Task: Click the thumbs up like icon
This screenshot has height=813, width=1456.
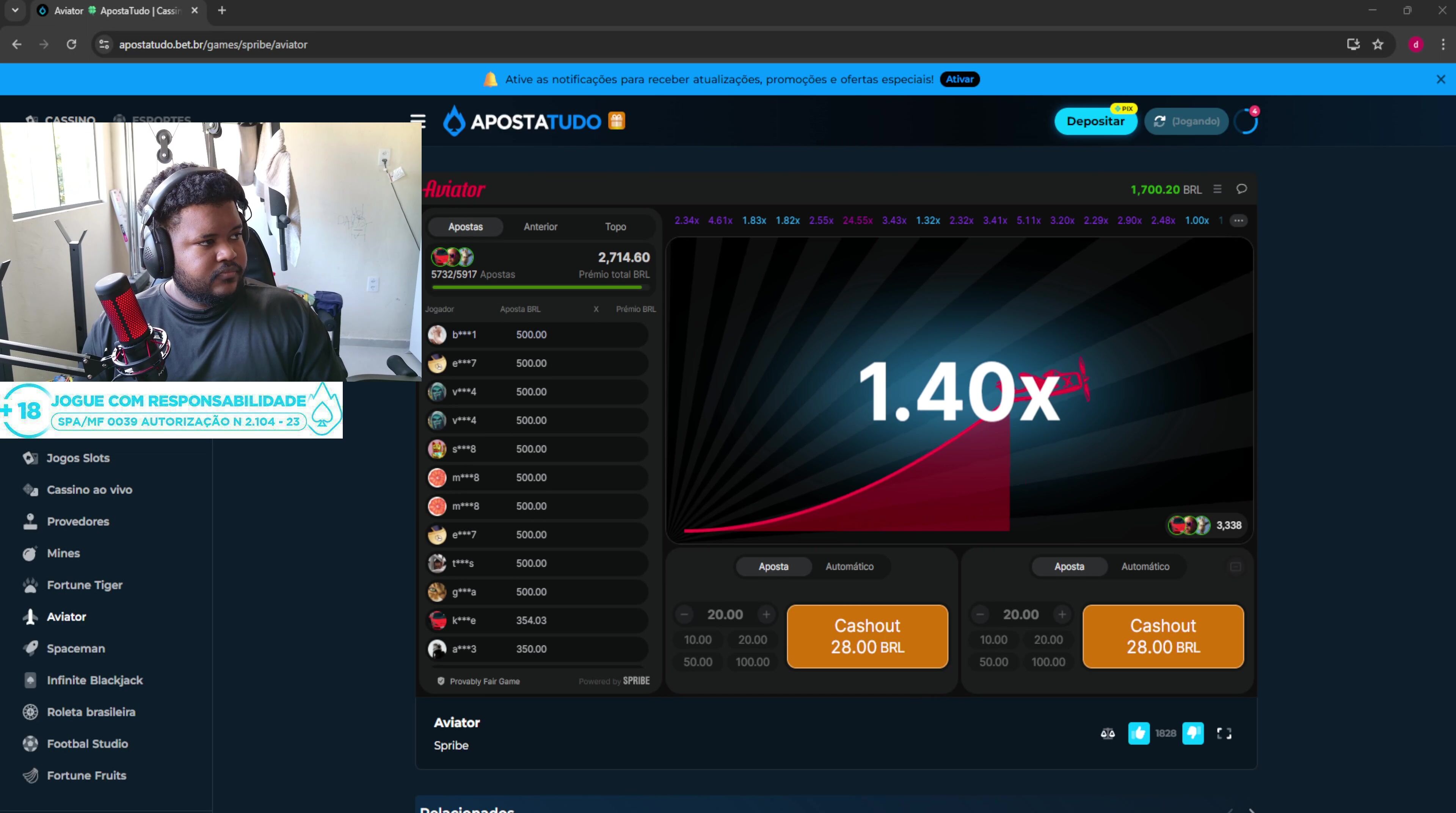Action: [1138, 733]
